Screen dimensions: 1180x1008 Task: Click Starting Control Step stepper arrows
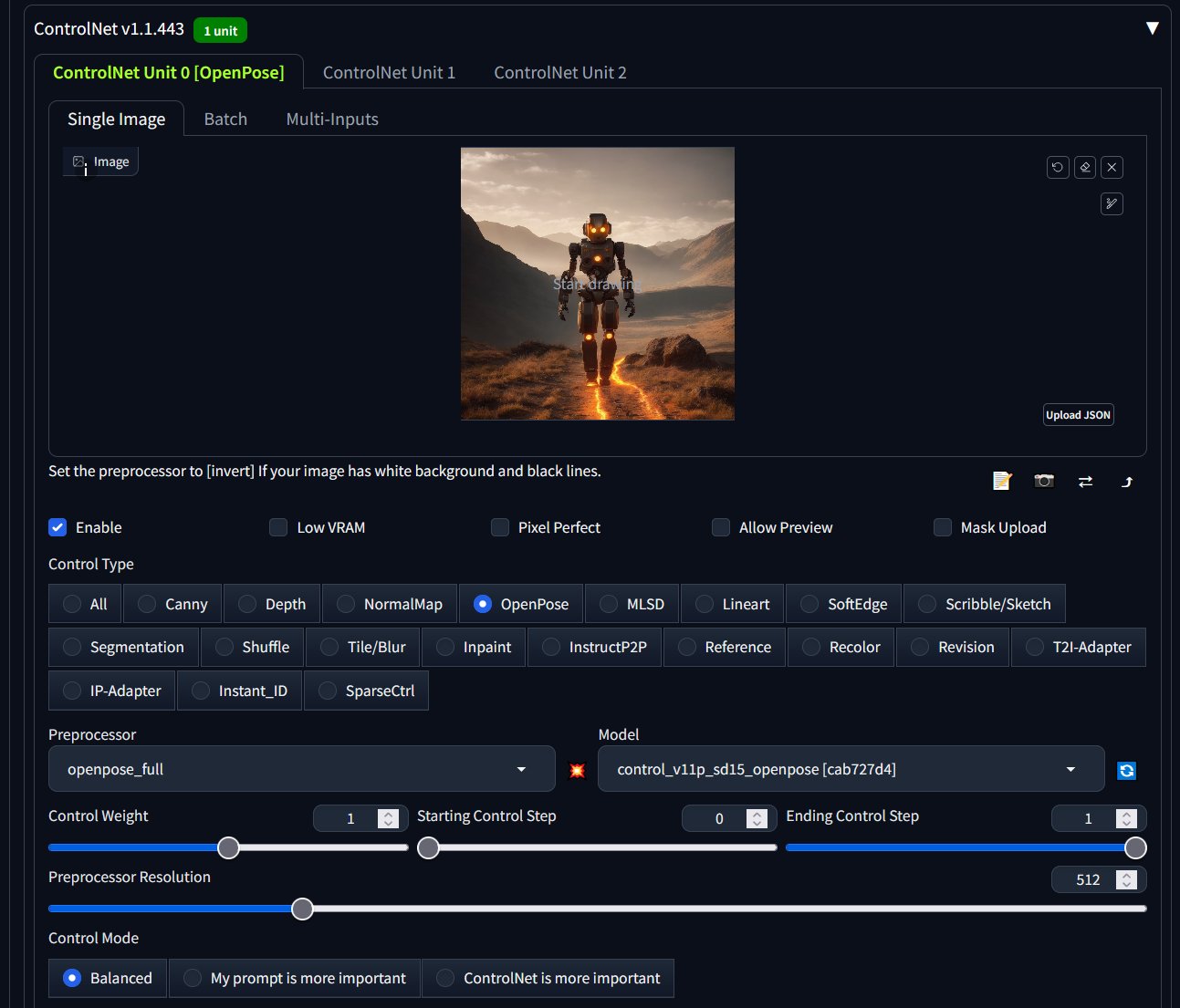(x=757, y=818)
